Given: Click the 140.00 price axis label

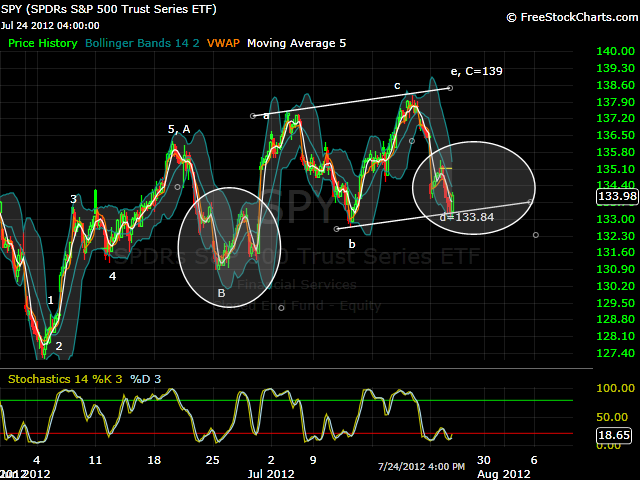Looking at the screenshot, I should (x=616, y=51).
